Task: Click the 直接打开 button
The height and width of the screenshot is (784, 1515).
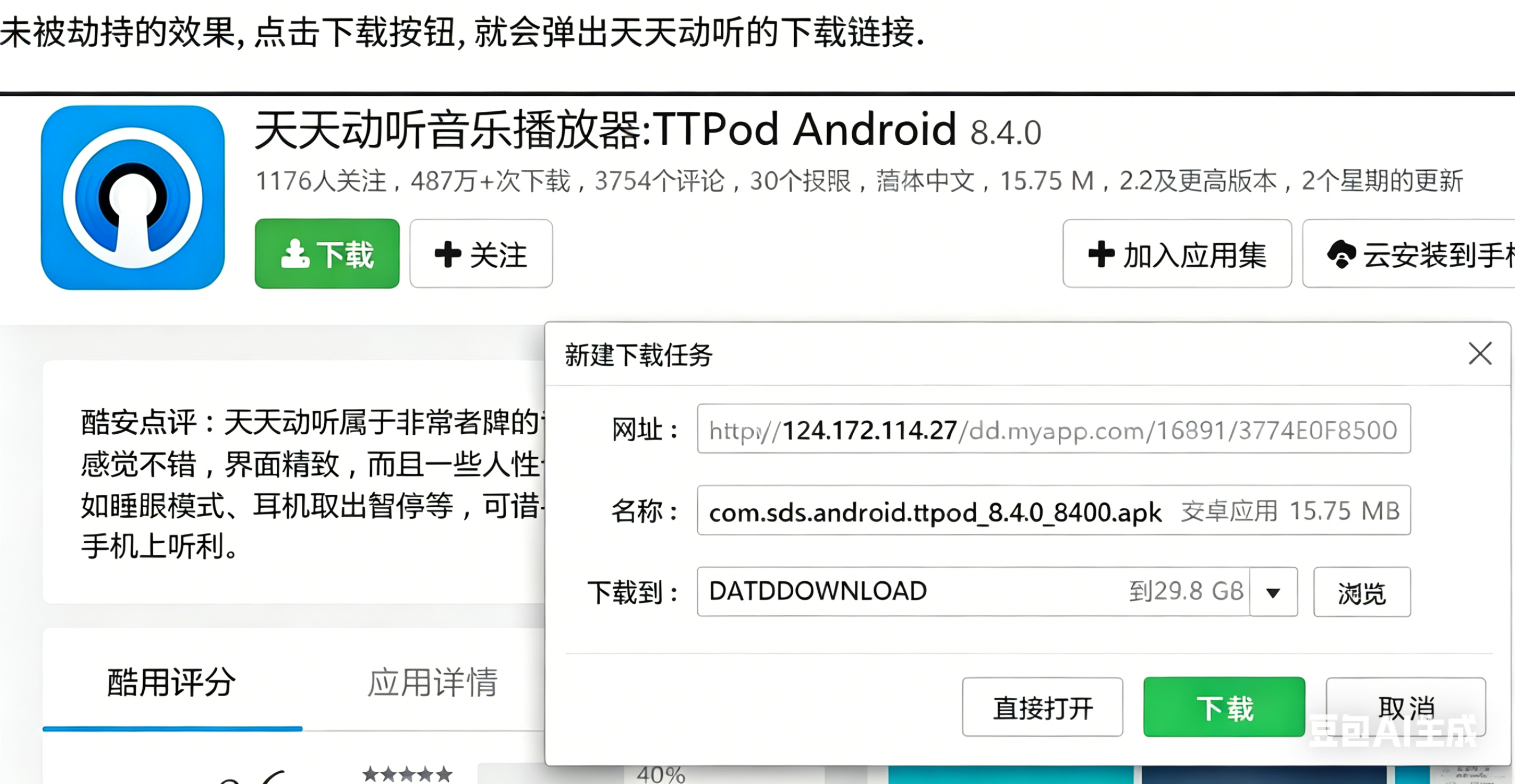Action: pos(1042,707)
